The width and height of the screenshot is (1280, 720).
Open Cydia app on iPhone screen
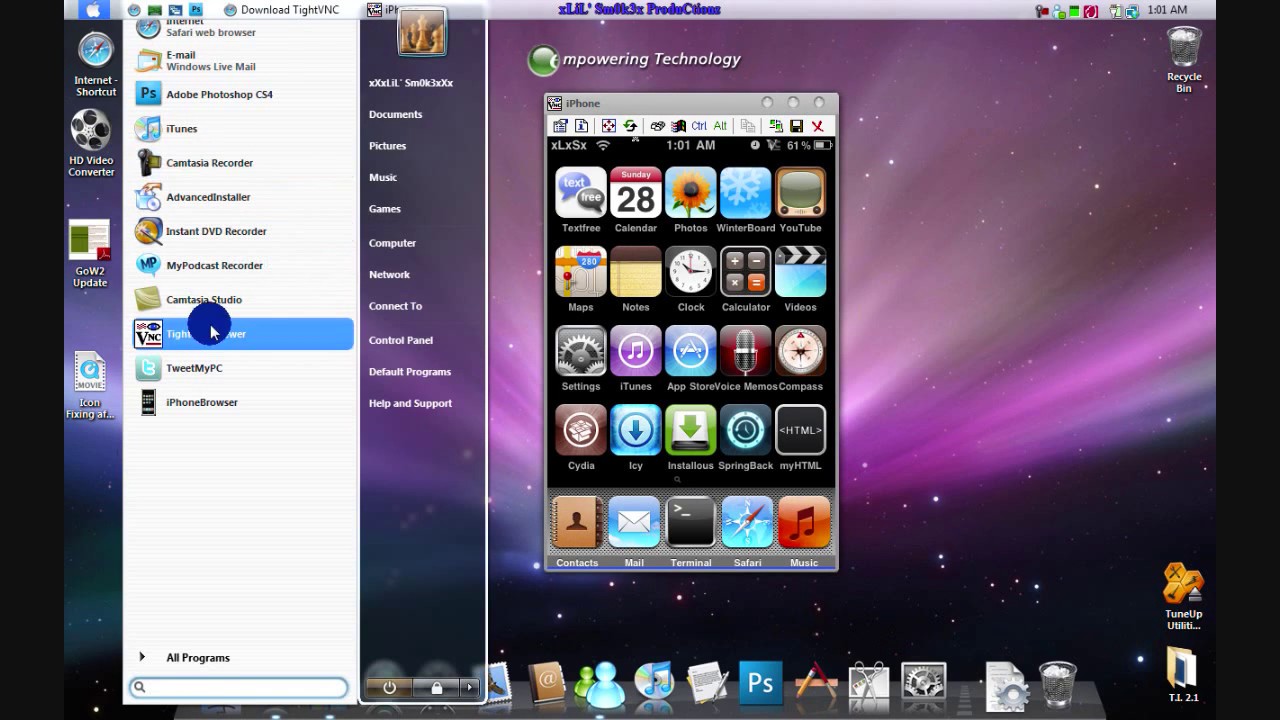[581, 430]
